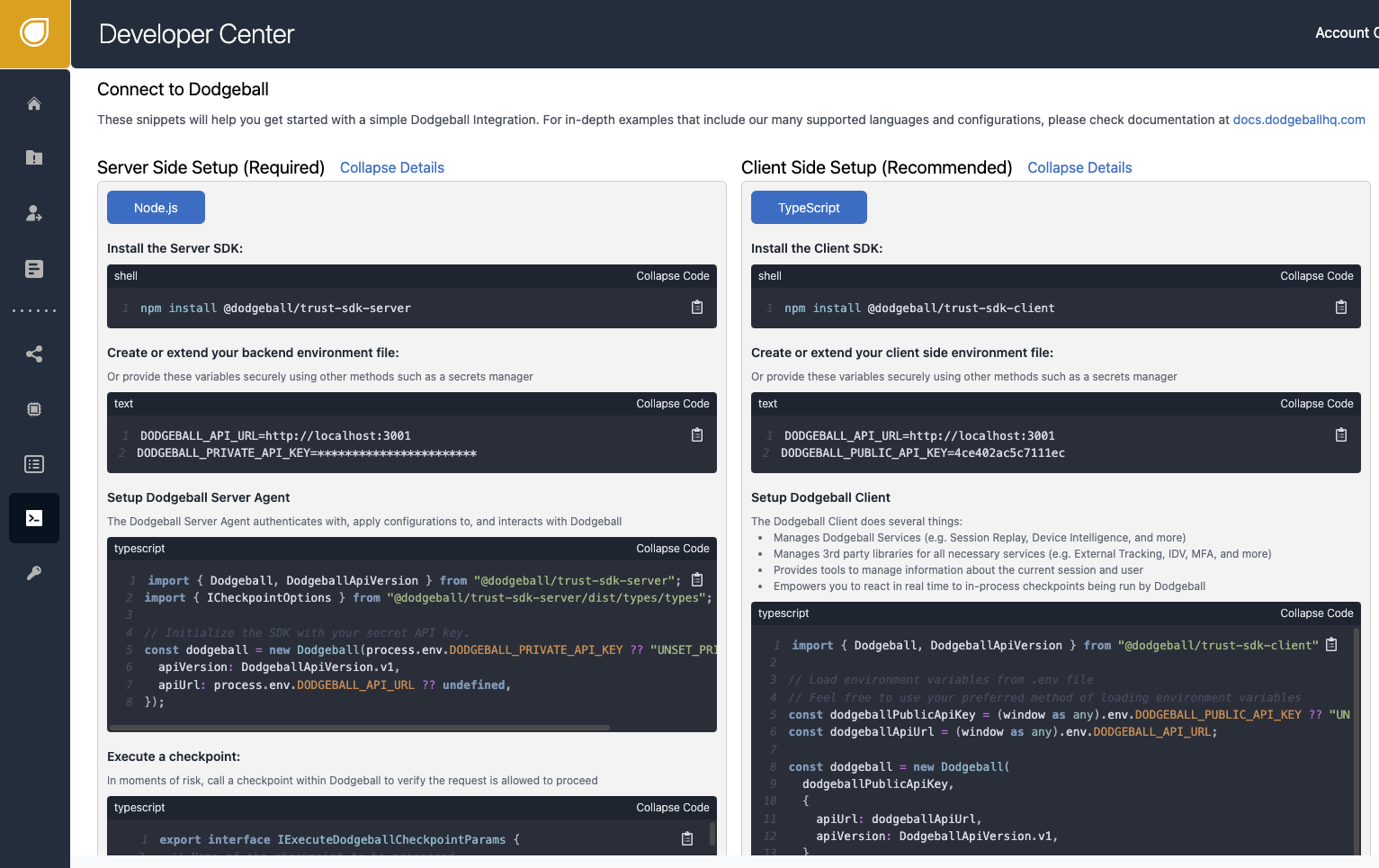
Task: Copy the client side environment file text
Action: click(x=1341, y=435)
